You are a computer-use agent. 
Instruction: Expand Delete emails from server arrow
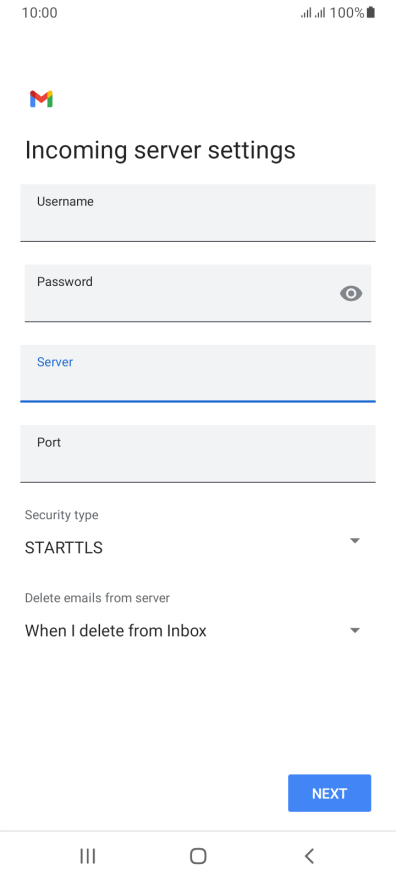[x=354, y=630]
